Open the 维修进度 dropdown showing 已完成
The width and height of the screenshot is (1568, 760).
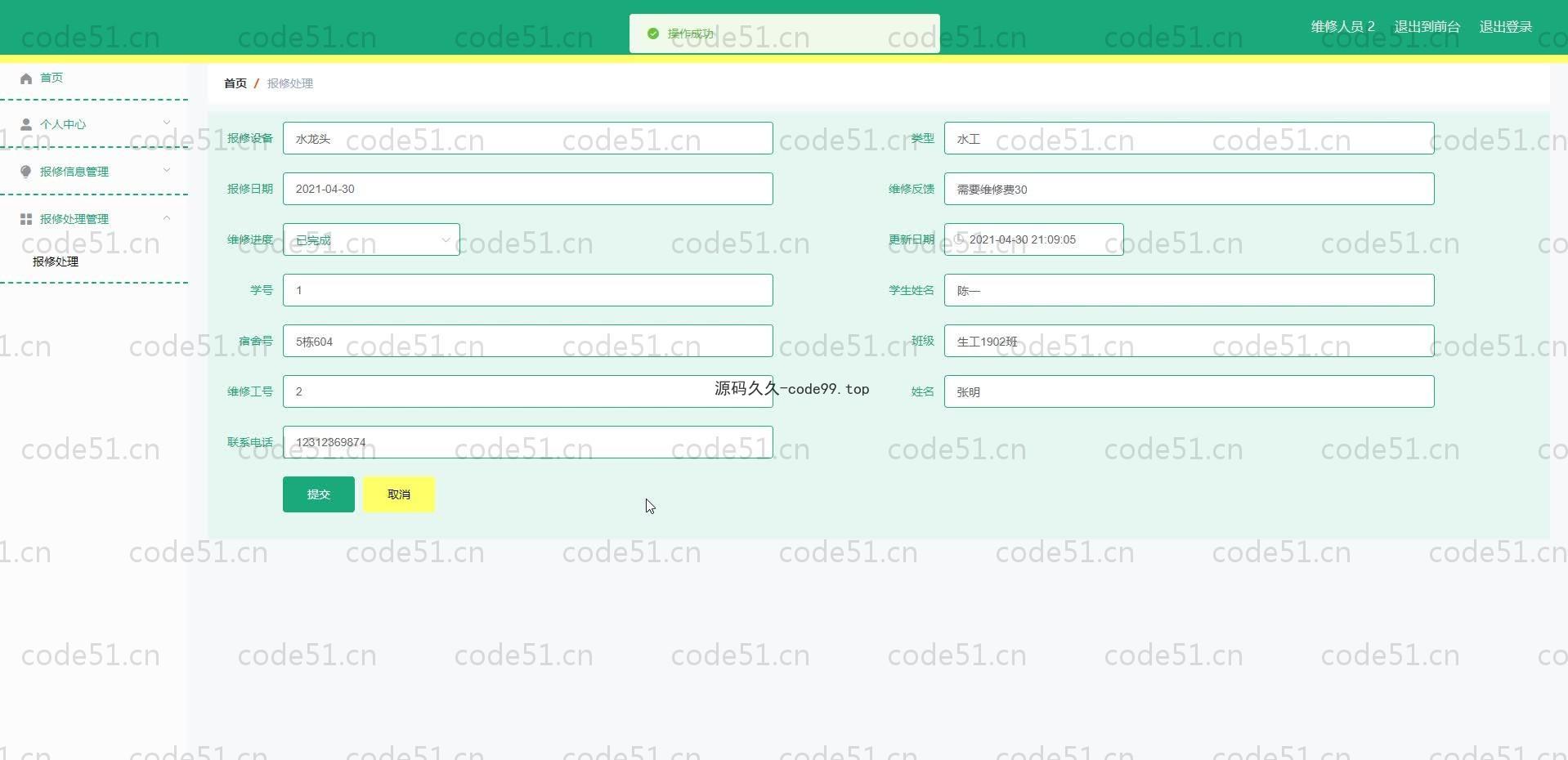(x=371, y=239)
